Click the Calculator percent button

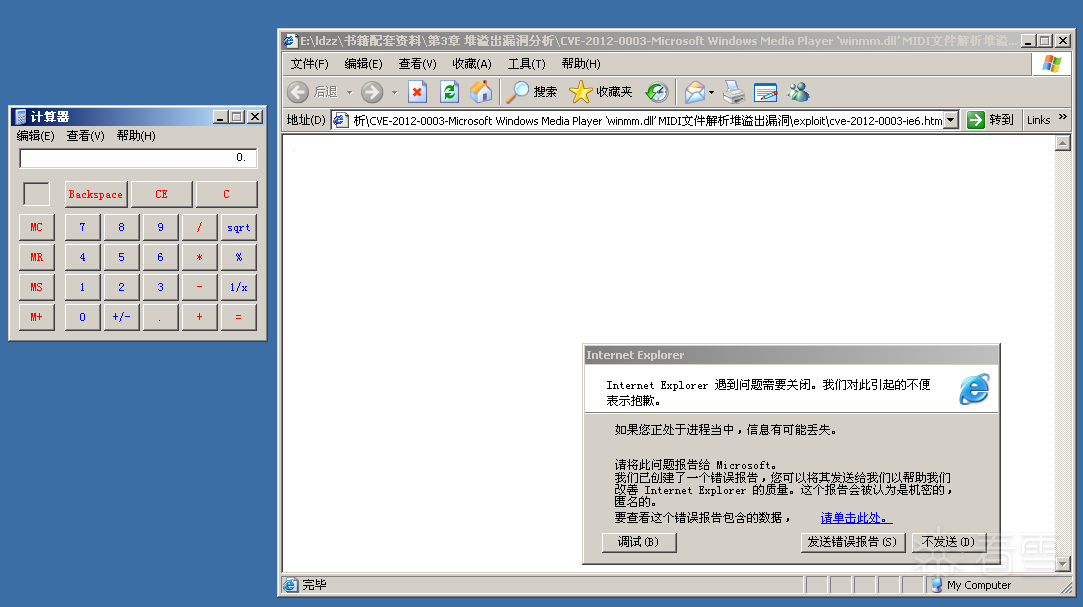(238, 257)
